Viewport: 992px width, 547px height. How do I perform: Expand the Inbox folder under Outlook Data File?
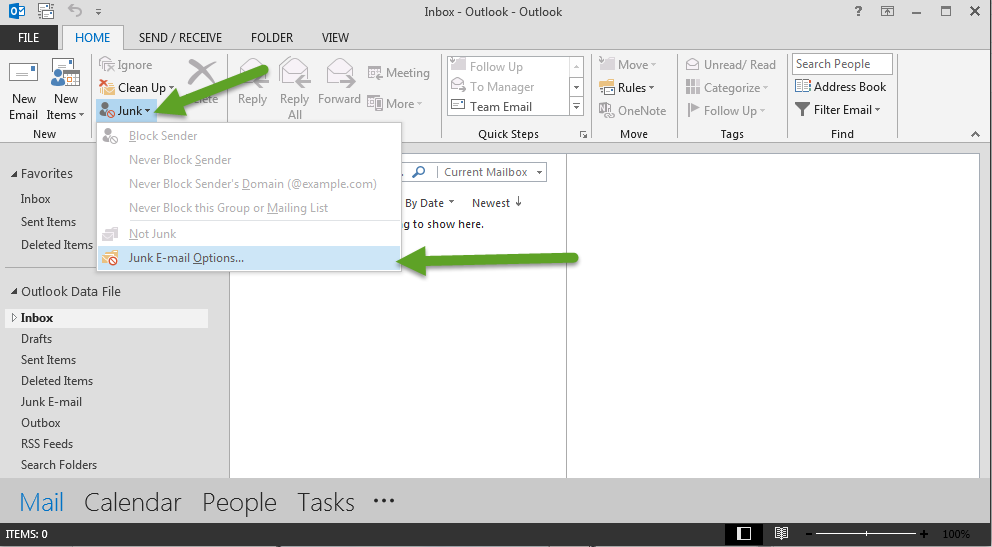click(14, 317)
